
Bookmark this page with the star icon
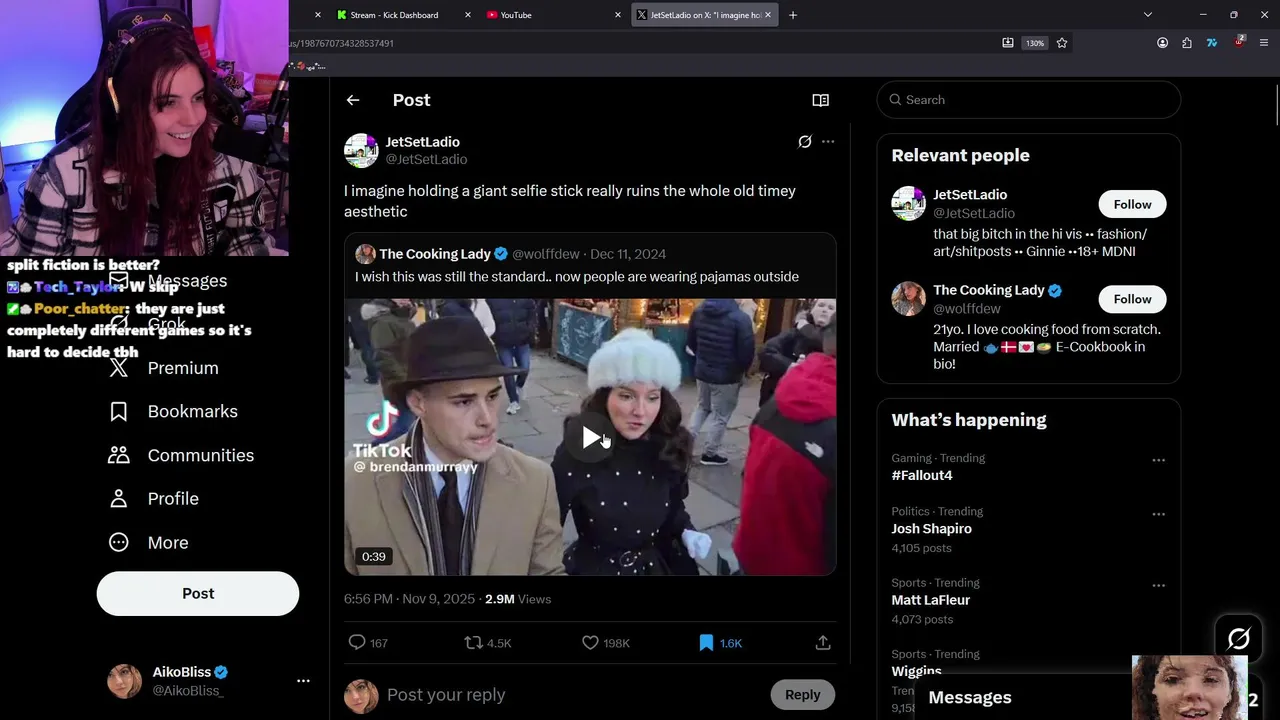click(1062, 43)
